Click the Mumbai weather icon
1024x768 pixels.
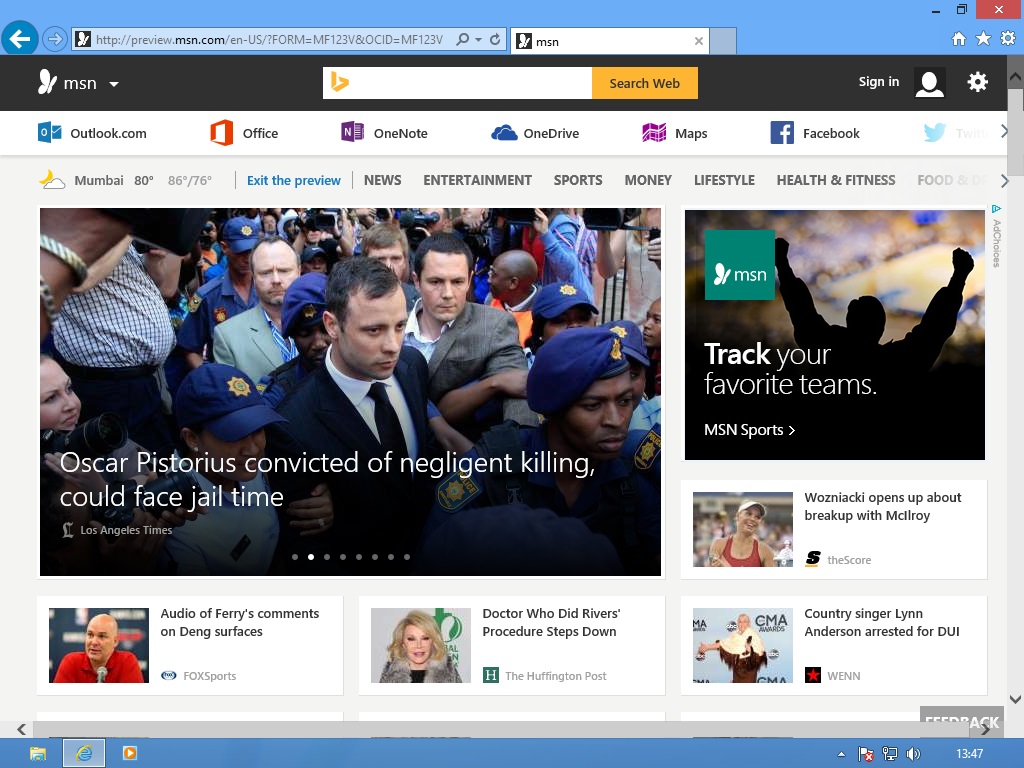tap(52, 180)
